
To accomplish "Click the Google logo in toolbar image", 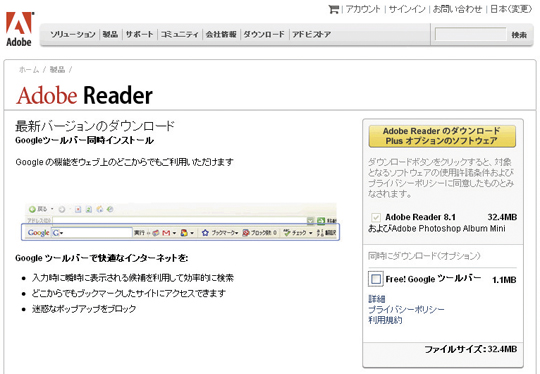I will pos(38,233).
